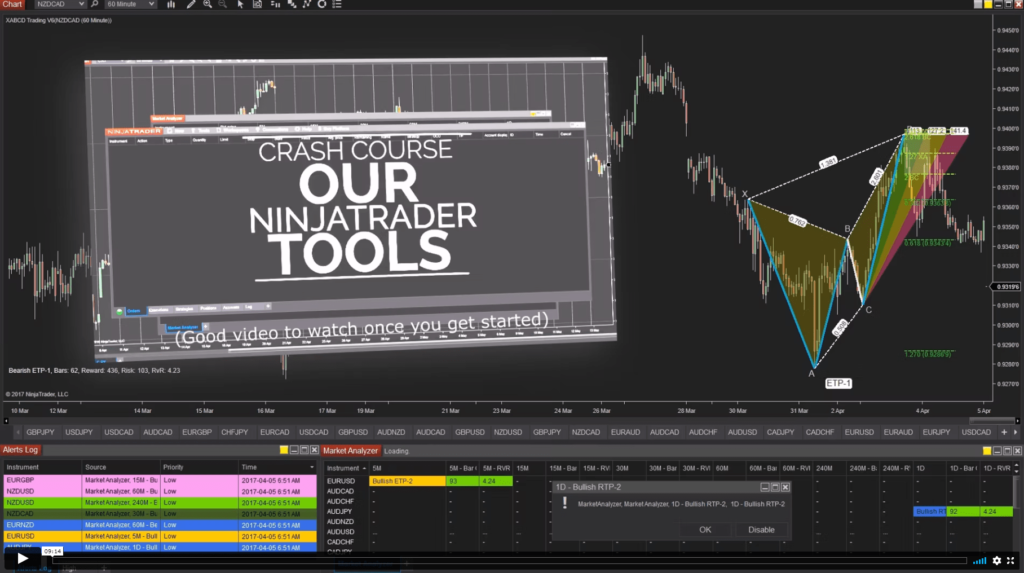
Task: Select the EURUSD 5M alert row
Action: coord(160,536)
